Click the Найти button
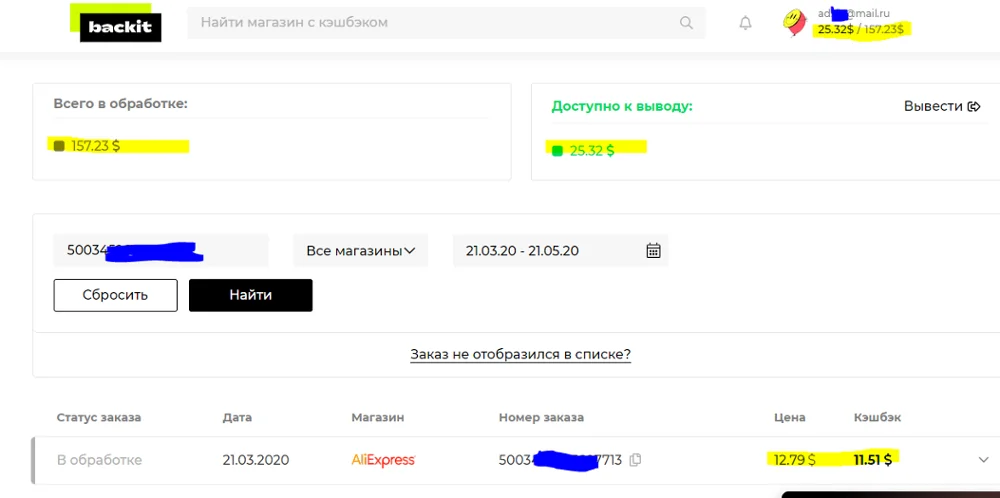Viewport: 1000px width, 498px height. [x=251, y=295]
